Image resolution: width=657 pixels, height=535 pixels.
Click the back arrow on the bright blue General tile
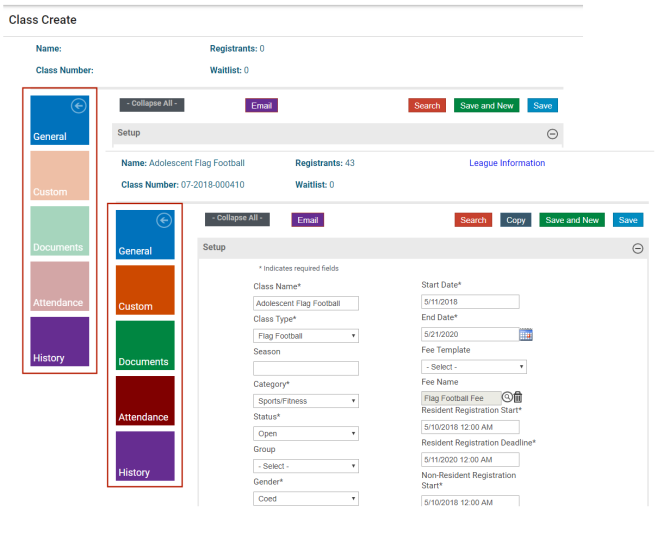(x=164, y=221)
